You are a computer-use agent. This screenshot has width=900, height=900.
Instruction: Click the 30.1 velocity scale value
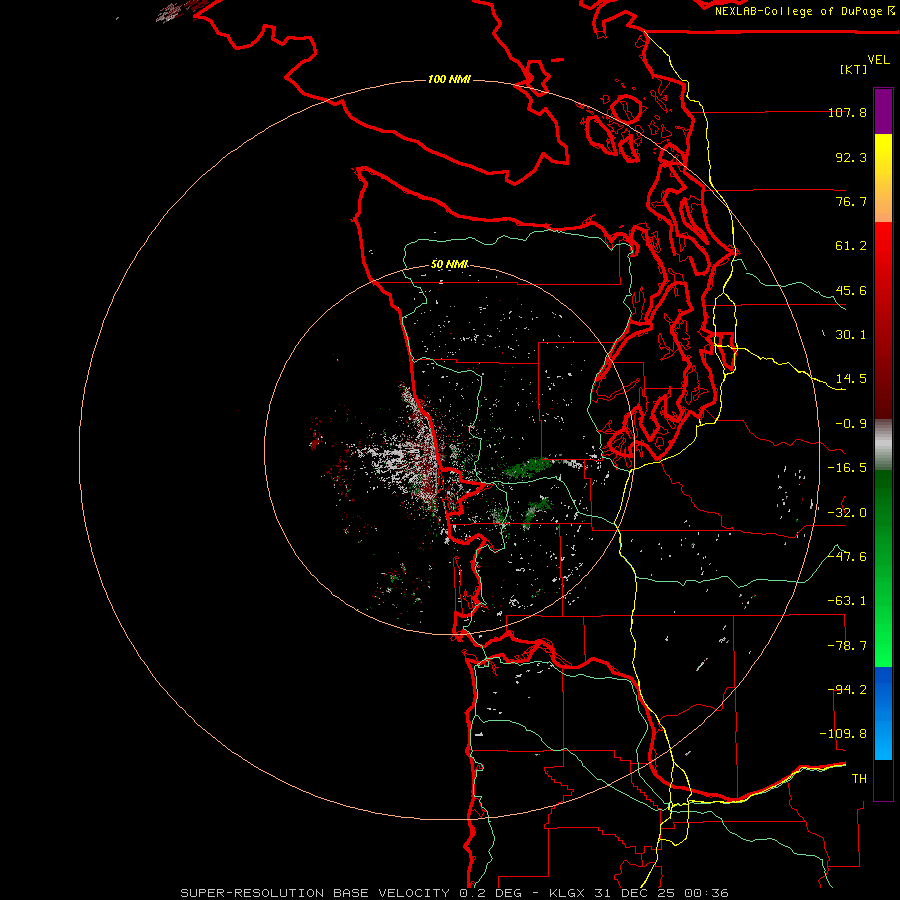(851, 335)
